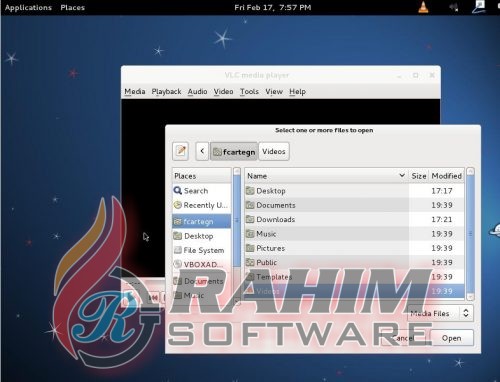Open the Places menu in top panel
The image size is (500, 382).
click(x=73, y=7)
